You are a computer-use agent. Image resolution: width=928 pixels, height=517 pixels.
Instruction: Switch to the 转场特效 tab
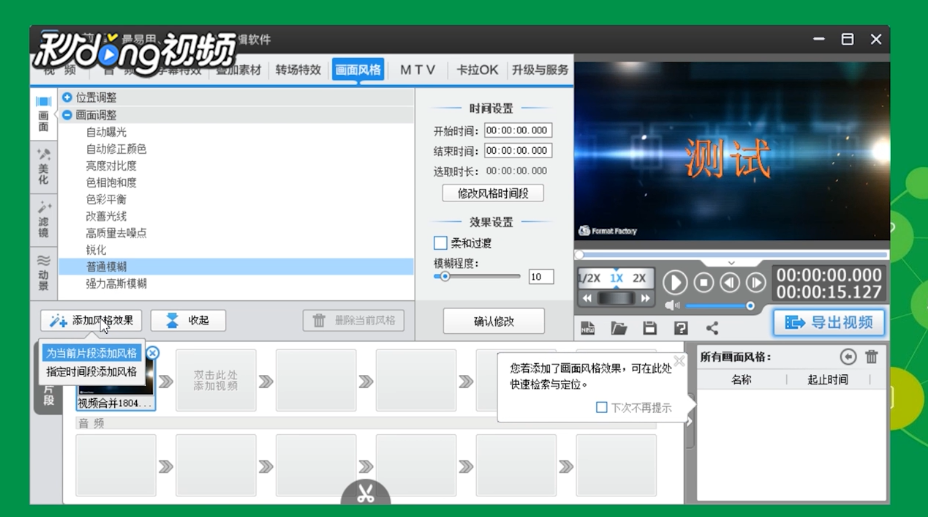(x=298, y=70)
